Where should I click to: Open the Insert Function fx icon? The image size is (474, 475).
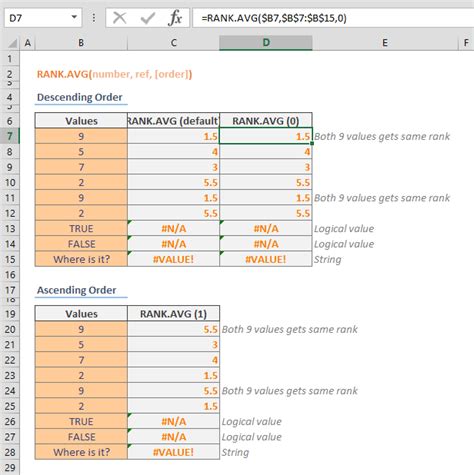tap(175, 18)
